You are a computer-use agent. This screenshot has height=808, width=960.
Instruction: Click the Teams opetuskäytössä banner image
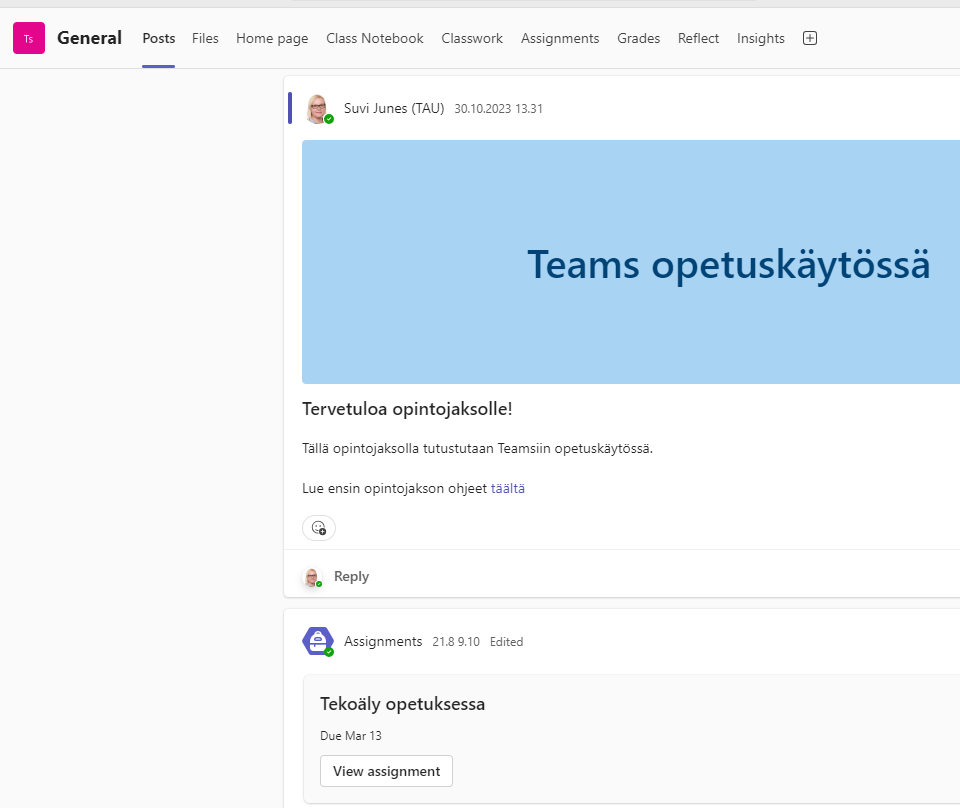coord(630,262)
